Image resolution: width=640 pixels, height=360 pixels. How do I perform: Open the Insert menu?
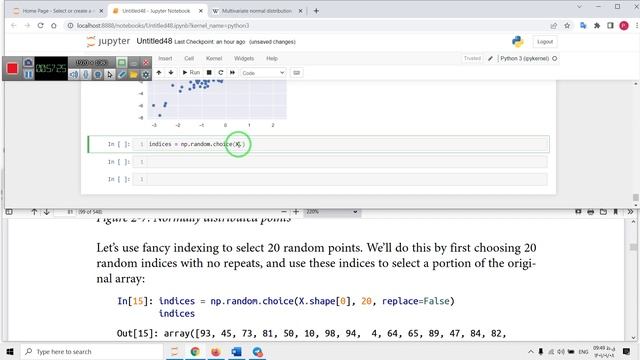[165, 58]
